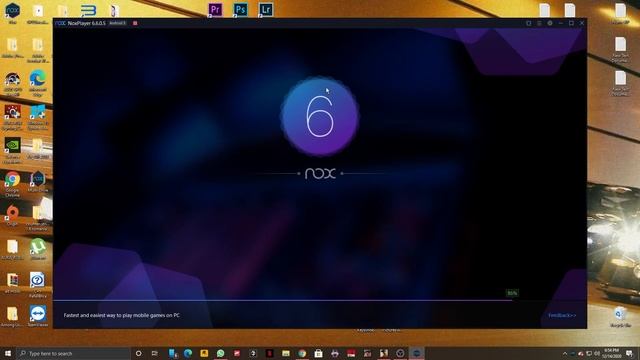Click the taskbar clock and date
The height and width of the screenshot is (360, 640).
[611, 353]
